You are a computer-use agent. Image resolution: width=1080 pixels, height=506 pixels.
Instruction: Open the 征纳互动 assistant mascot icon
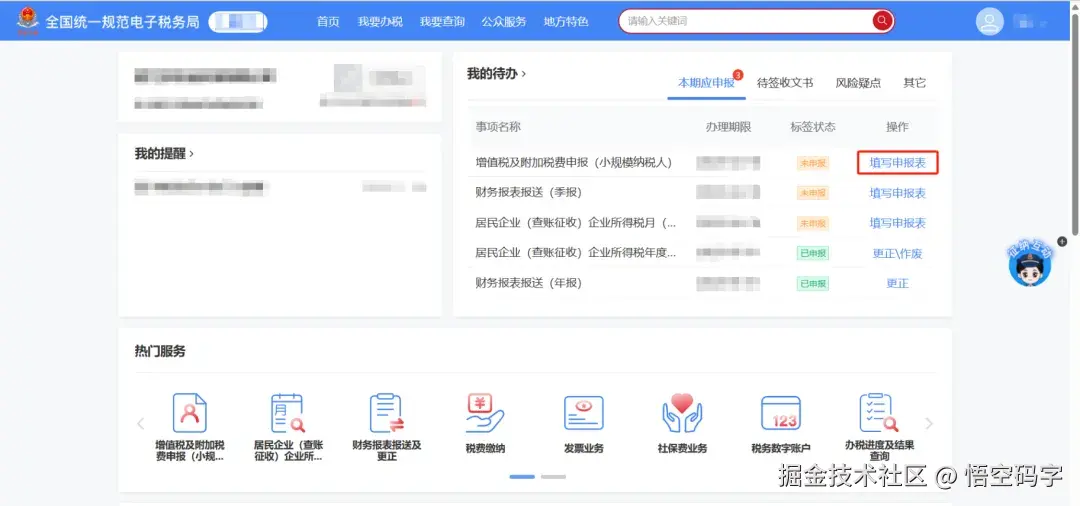[x=1030, y=263]
